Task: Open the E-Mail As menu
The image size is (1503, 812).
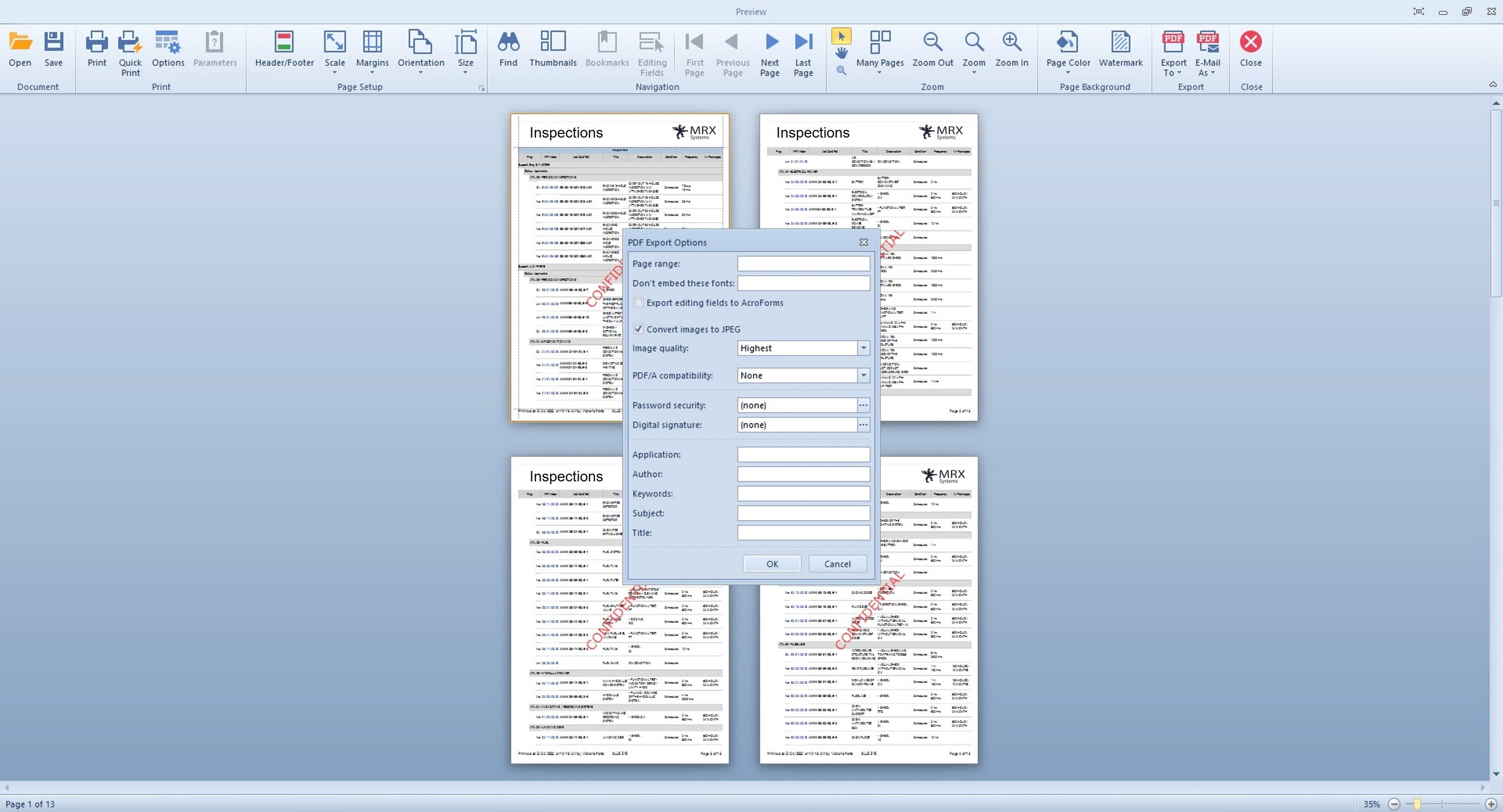Action: (x=1207, y=53)
